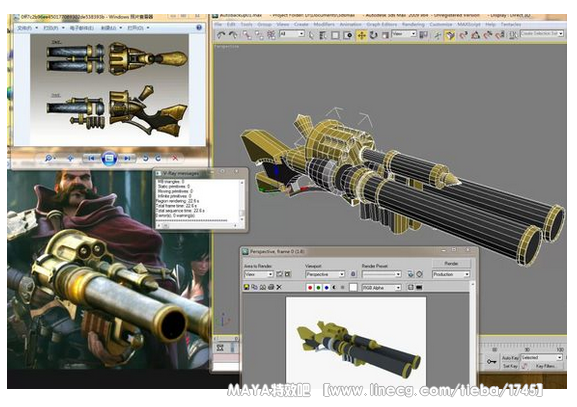This screenshot has width=577, height=407.
Task: Click the Use Pivot Point Center icon
Action: (x=424, y=35)
